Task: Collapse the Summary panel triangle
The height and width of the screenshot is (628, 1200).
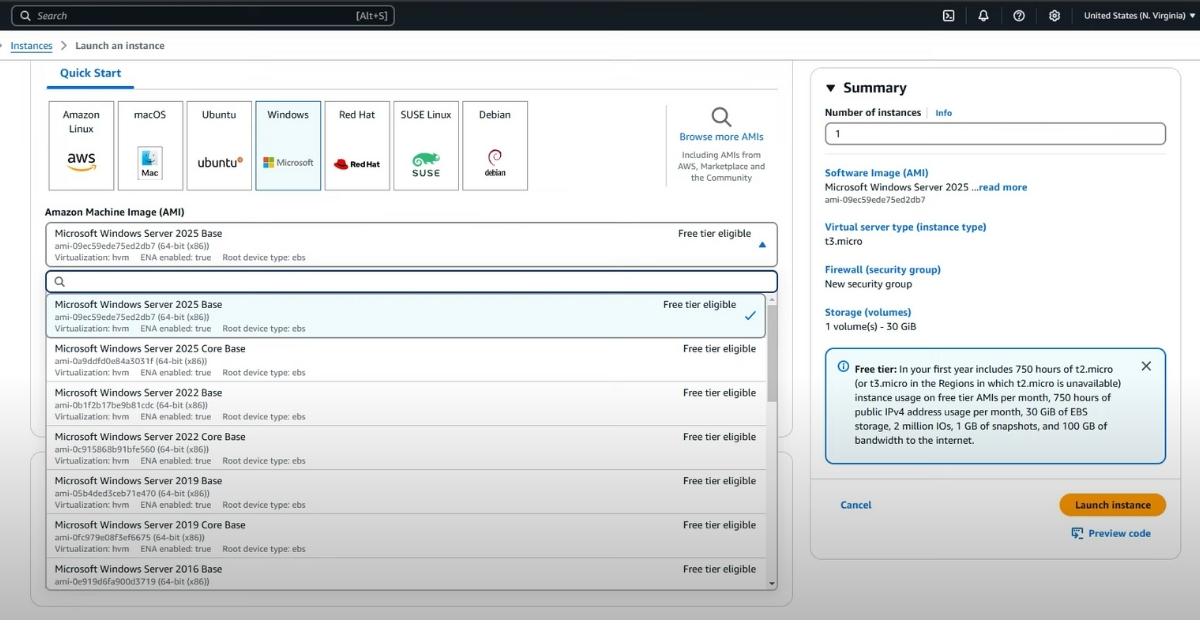Action: coord(830,88)
